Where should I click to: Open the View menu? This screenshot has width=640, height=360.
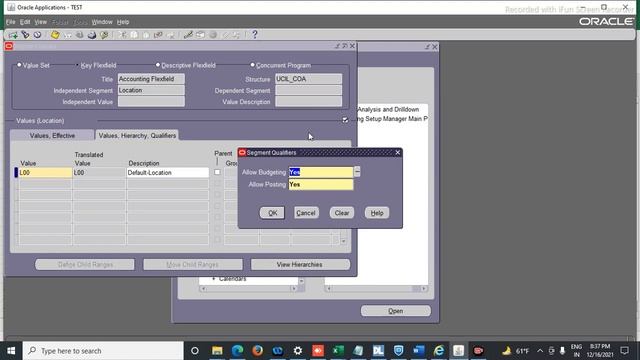[40, 22]
